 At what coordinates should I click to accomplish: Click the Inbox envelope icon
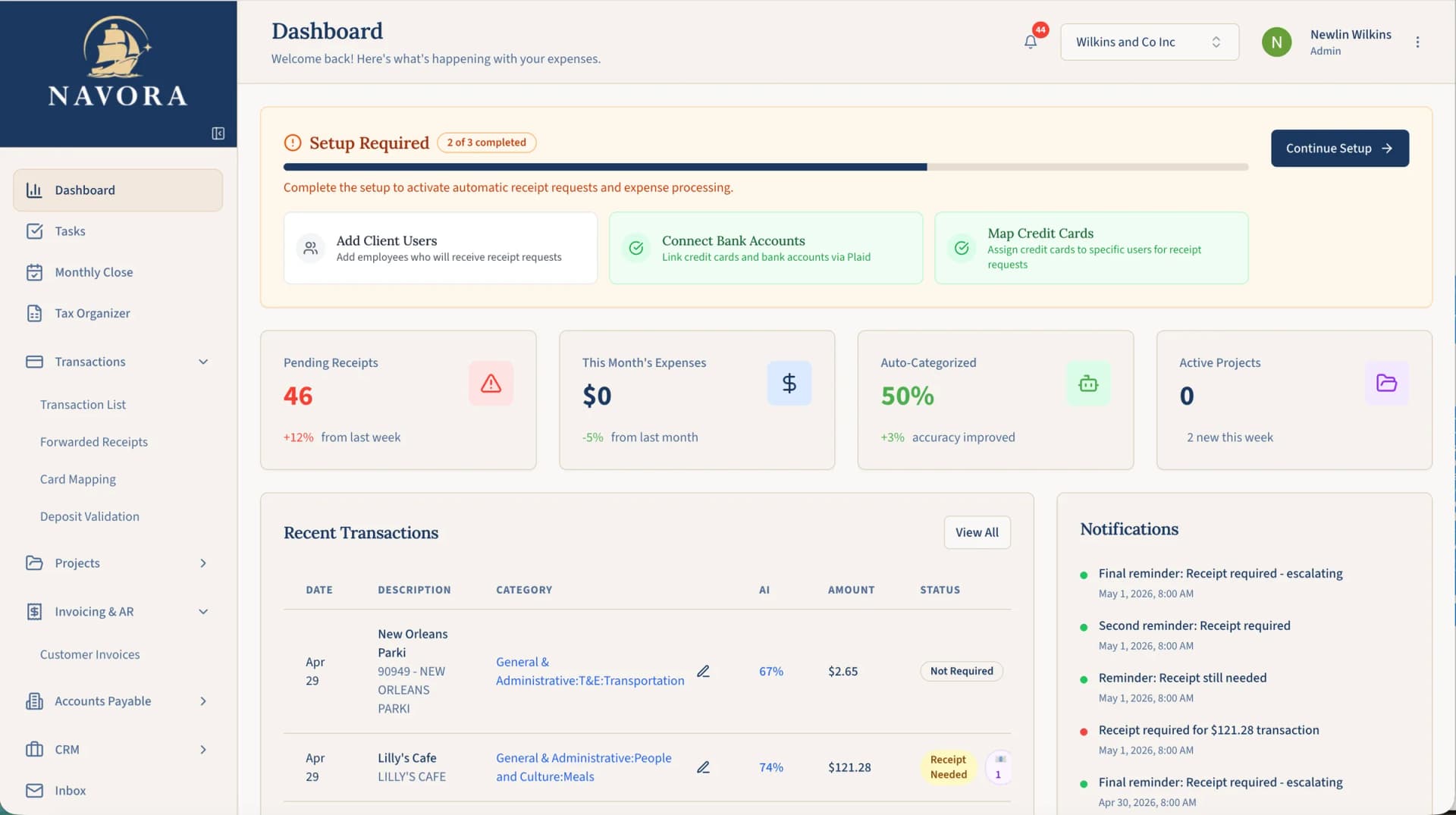coord(34,791)
